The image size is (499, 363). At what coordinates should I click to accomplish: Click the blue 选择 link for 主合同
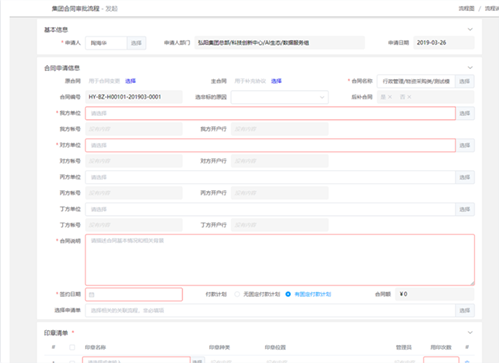pyautogui.click(x=276, y=81)
